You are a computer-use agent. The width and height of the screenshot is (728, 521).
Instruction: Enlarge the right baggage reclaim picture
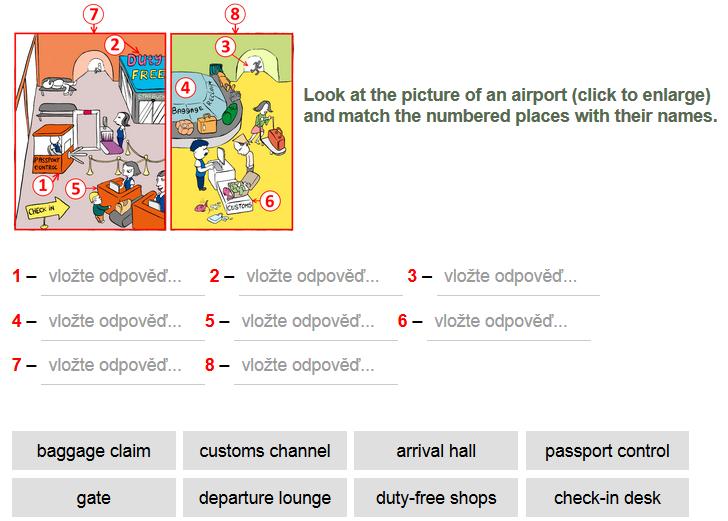pyautogui.click(x=232, y=131)
